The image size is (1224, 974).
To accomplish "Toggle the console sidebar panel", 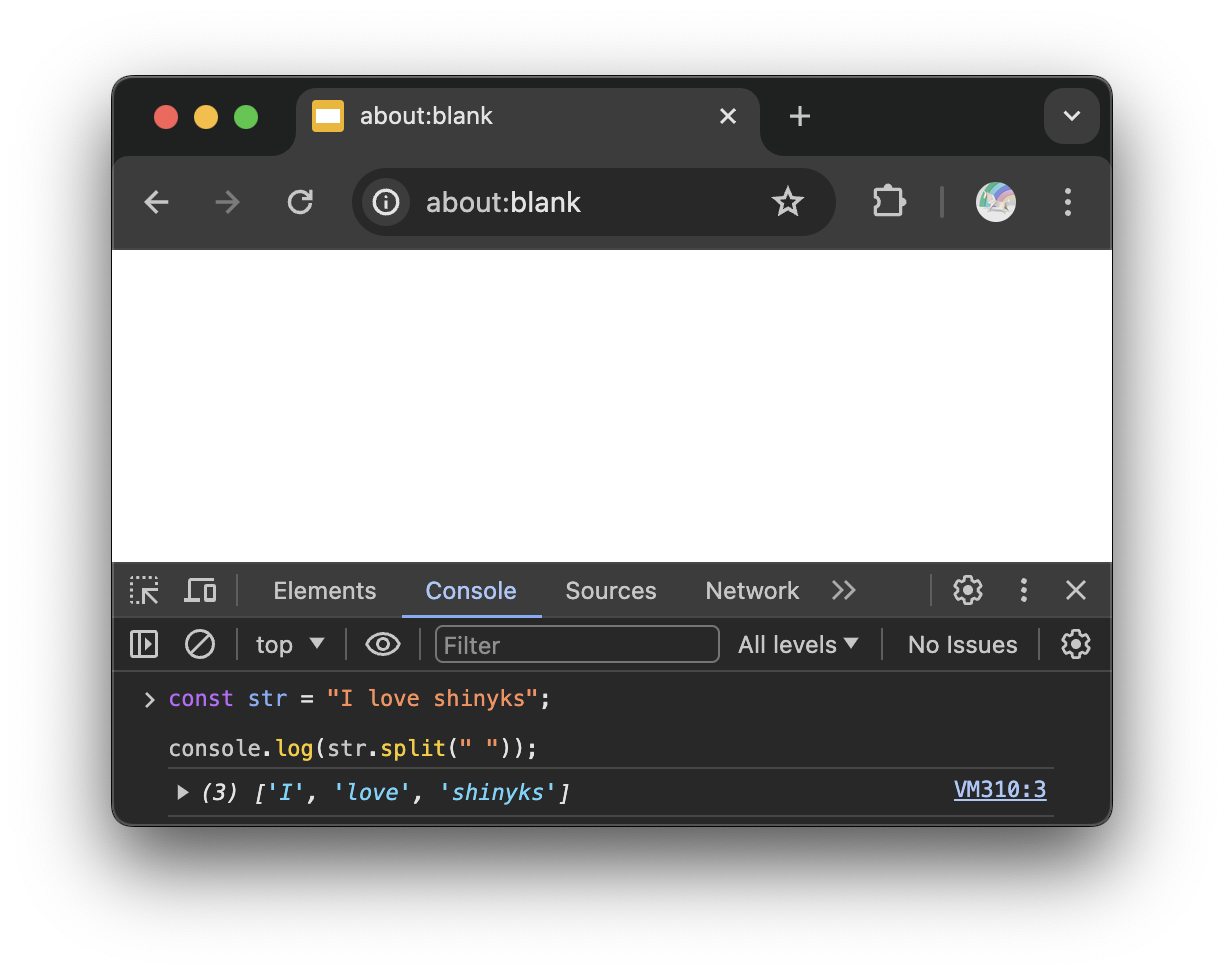I will point(144,645).
